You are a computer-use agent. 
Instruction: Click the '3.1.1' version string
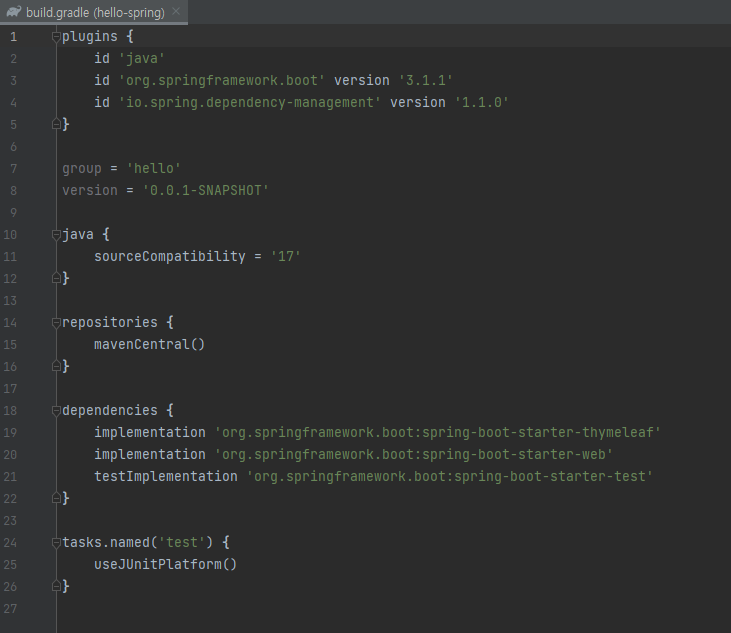tap(426, 81)
